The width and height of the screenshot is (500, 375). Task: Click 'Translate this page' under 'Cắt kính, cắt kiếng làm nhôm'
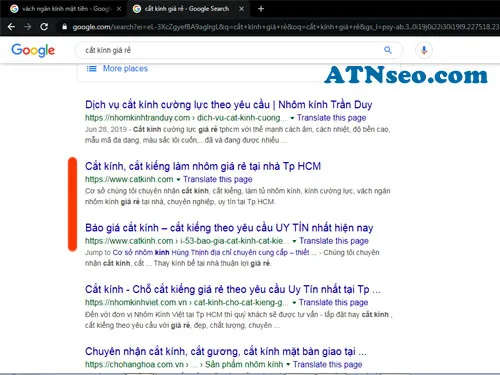coord(217,179)
